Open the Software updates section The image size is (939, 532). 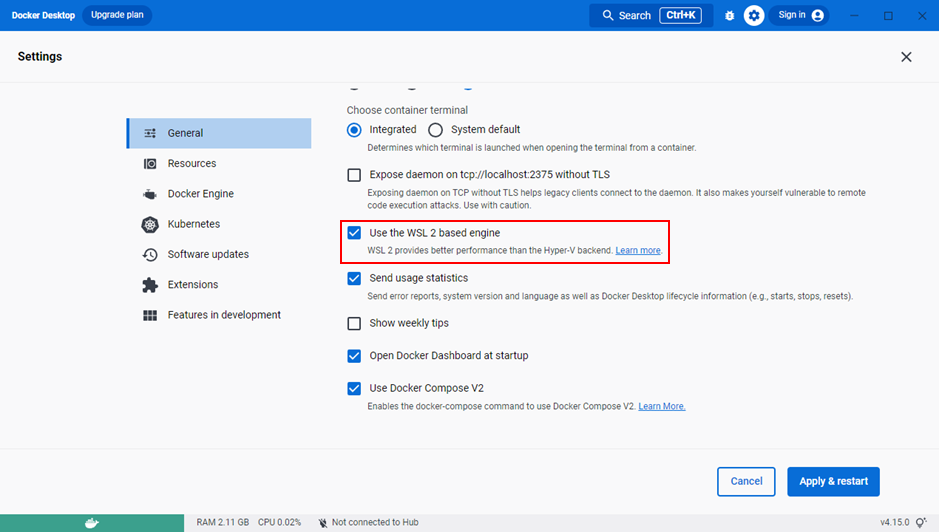(x=219, y=255)
